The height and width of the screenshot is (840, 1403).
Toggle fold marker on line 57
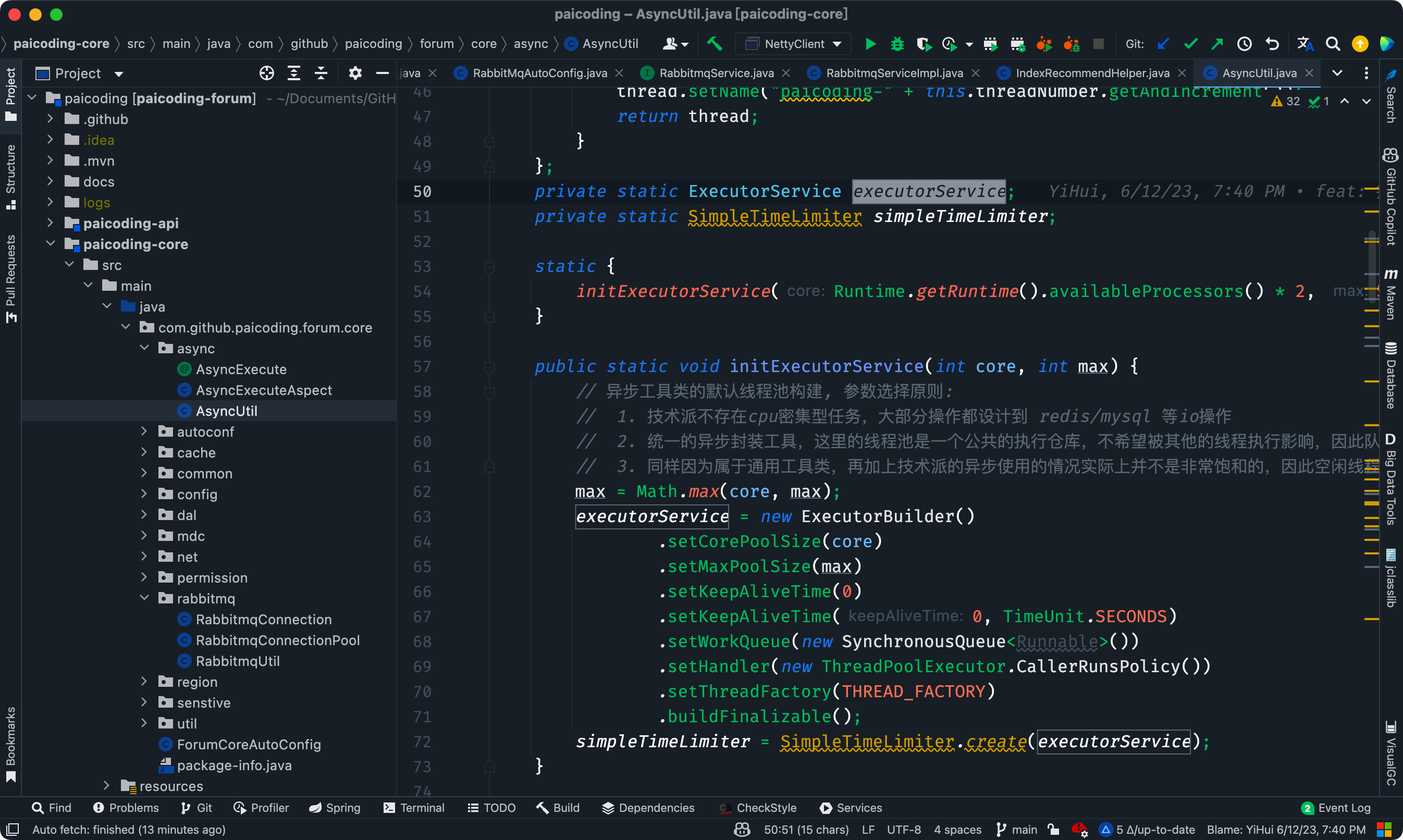[x=489, y=367]
